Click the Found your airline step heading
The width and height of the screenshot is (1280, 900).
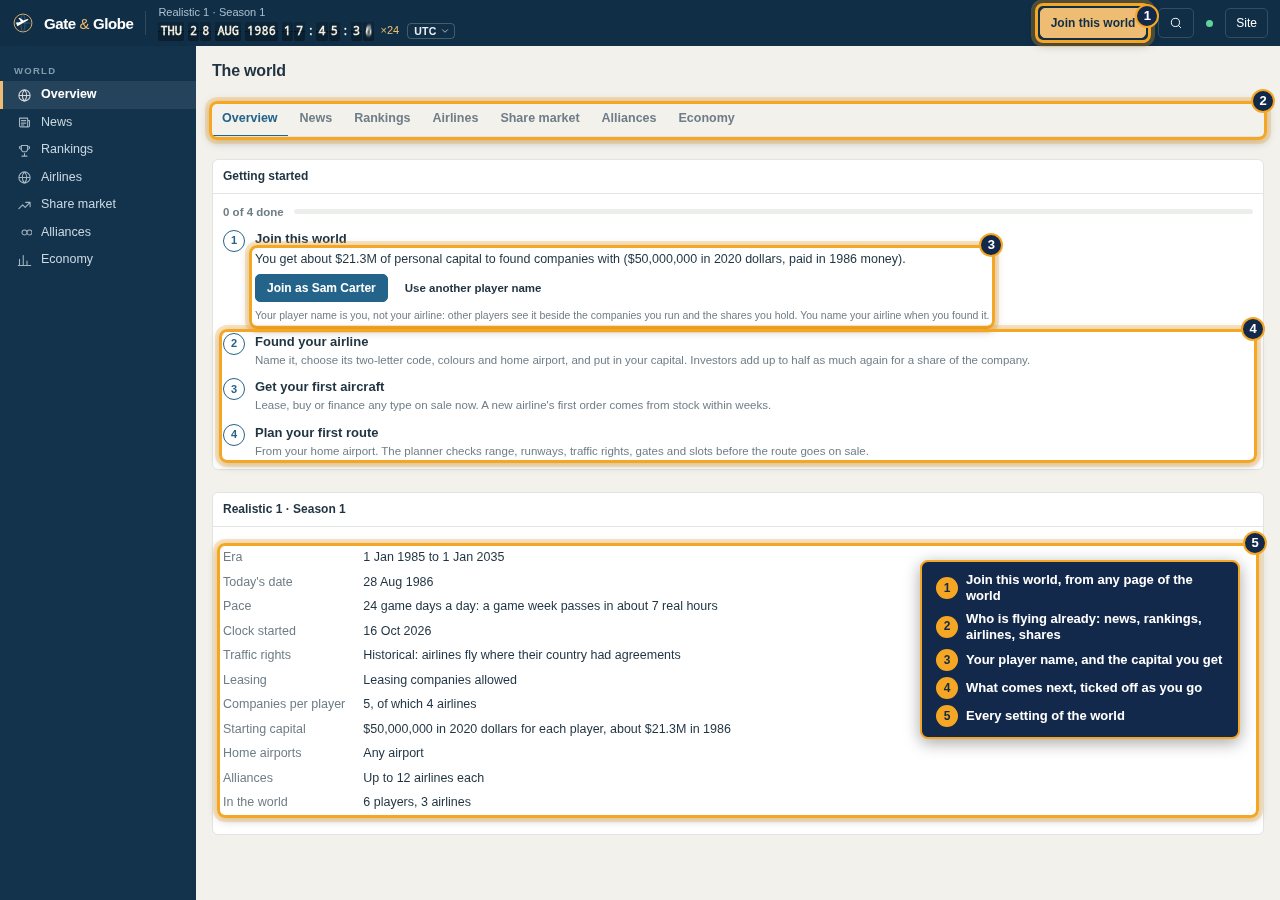pos(311,342)
